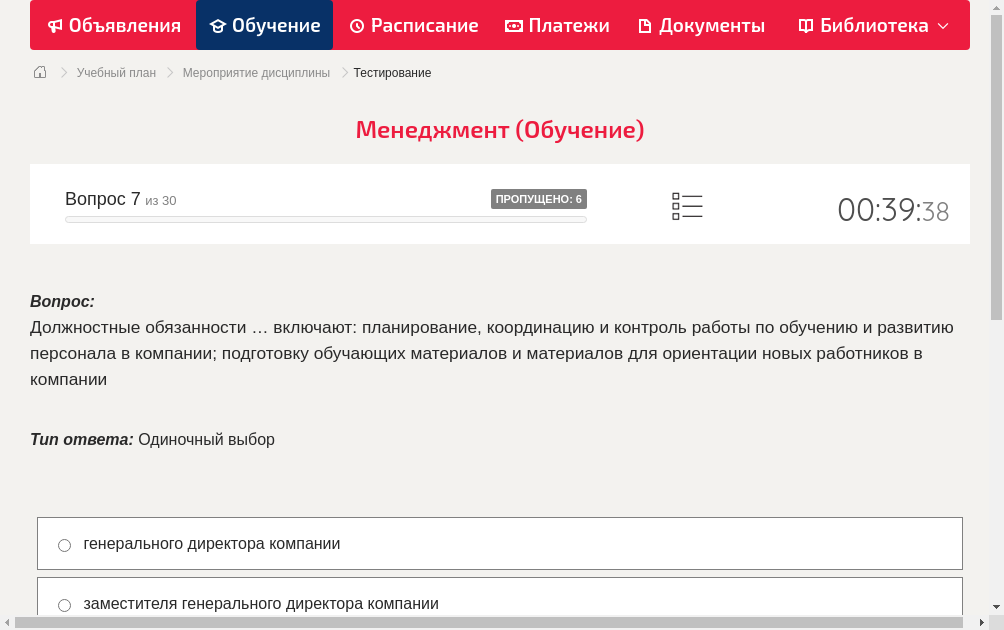Viewport: 1004px width, 630px height.
Task: Open the question navigator list icon
Action: [687, 205]
